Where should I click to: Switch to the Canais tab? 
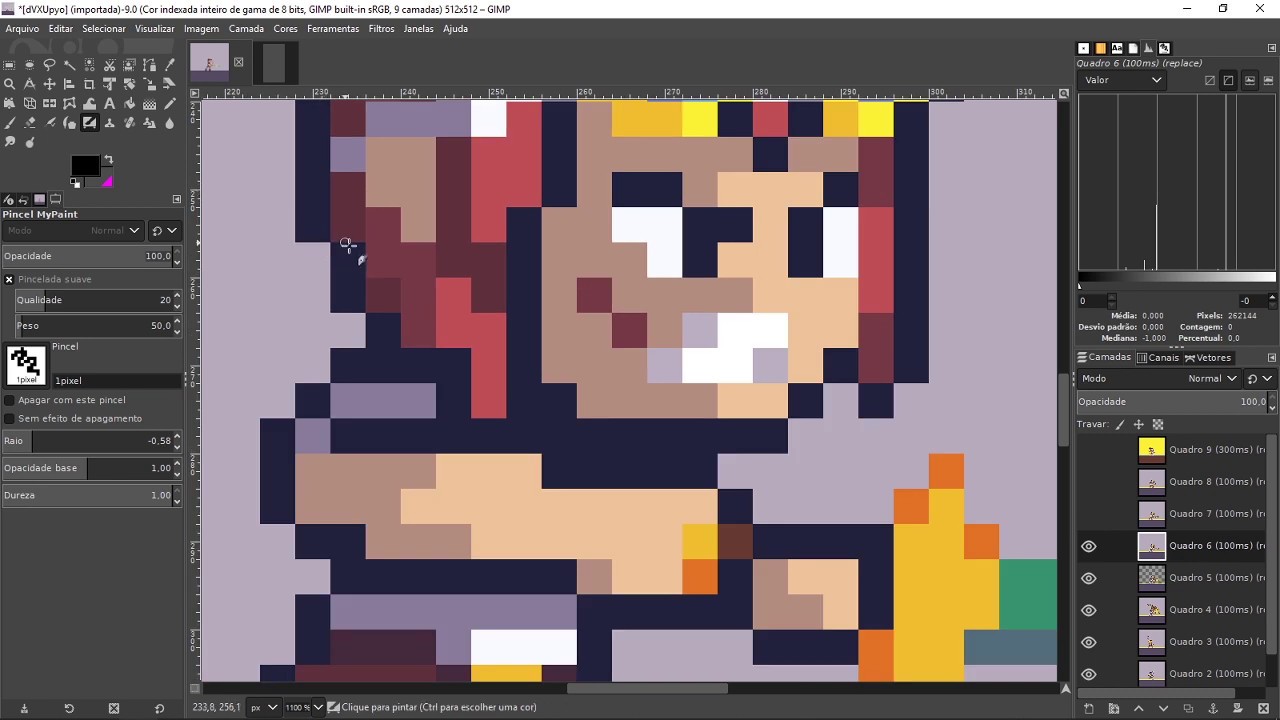click(1158, 357)
